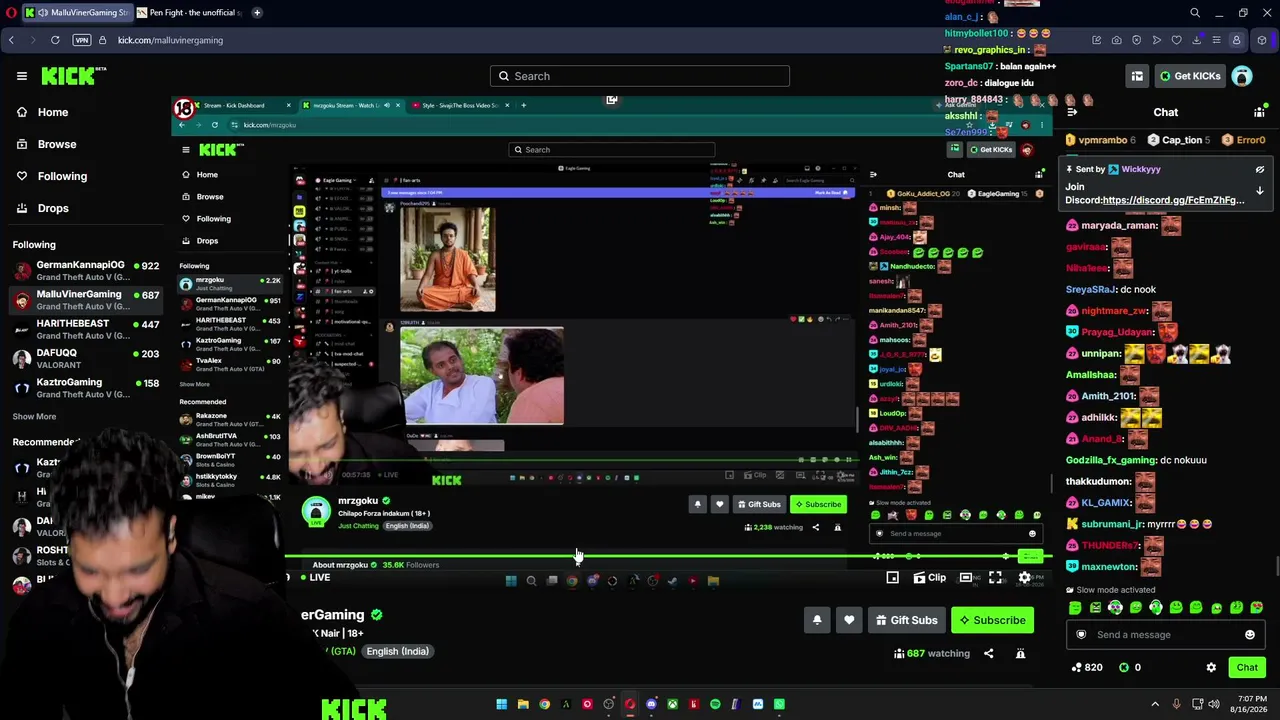Collapse the Kick sidebar hamburger menu

[x=21, y=76]
